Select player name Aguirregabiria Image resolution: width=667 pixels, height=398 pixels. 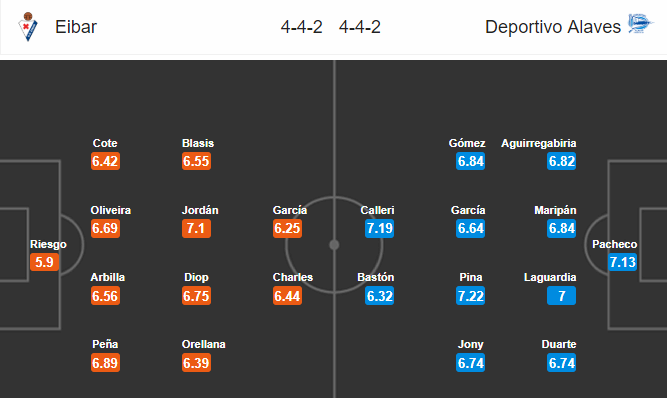pyautogui.click(x=539, y=143)
